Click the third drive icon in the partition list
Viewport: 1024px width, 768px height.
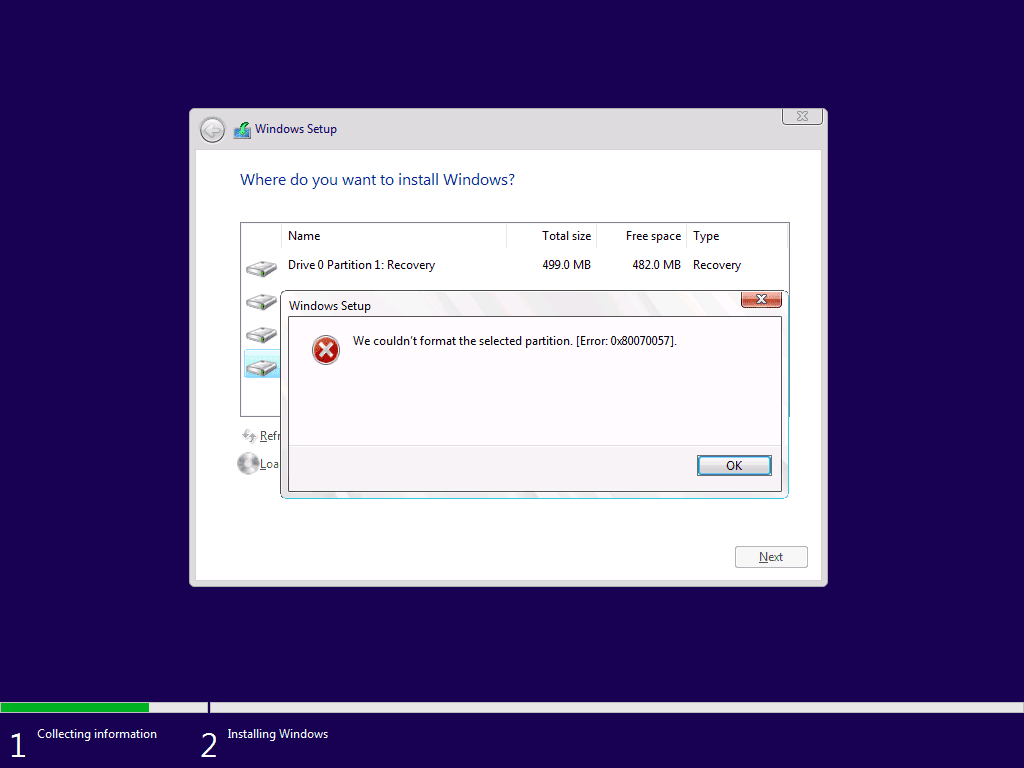(261, 333)
